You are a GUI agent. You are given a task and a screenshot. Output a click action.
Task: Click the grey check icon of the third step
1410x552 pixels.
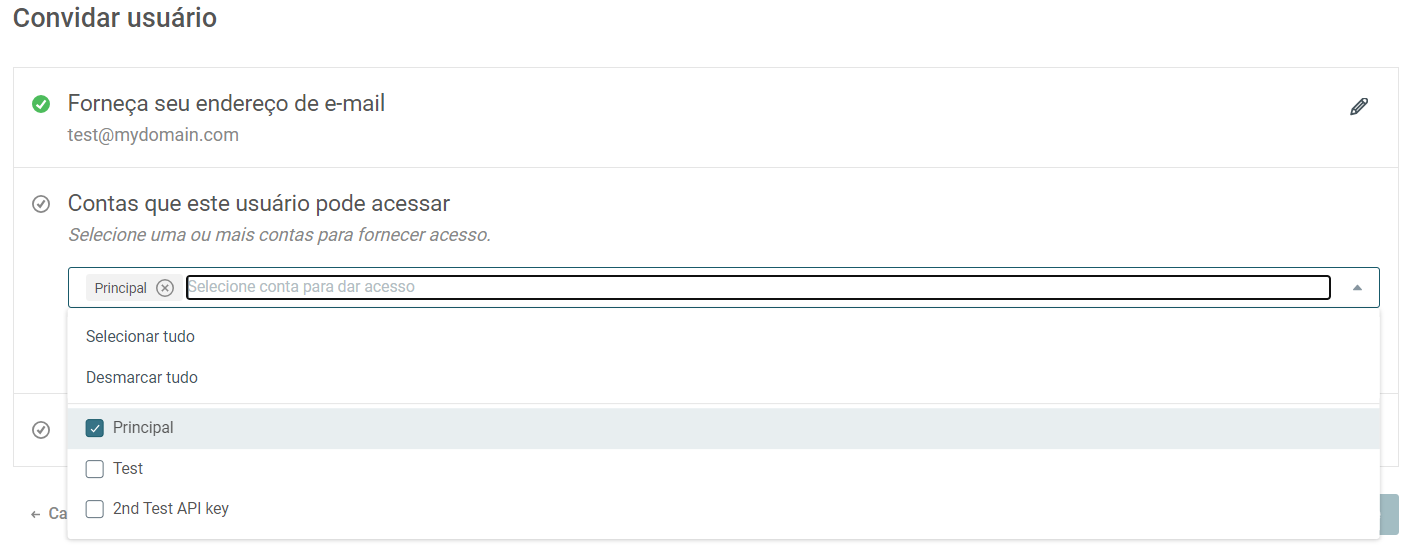pos(41,430)
